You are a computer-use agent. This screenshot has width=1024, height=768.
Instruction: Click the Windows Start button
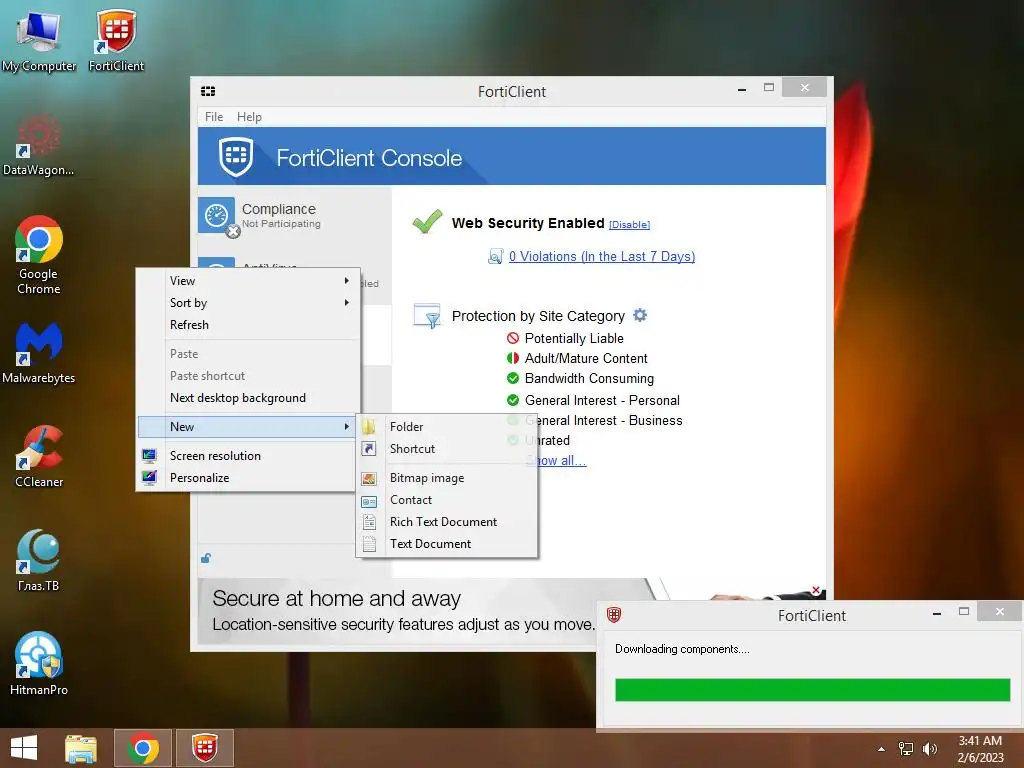click(x=24, y=748)
